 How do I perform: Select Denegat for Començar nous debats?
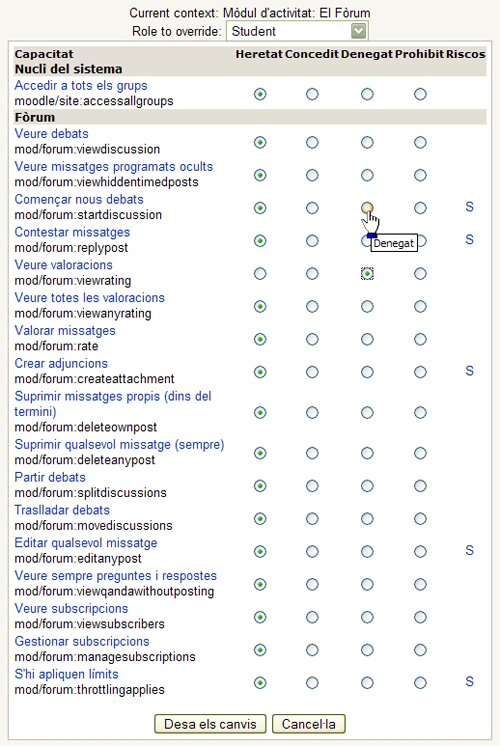(x=367, y=208)
